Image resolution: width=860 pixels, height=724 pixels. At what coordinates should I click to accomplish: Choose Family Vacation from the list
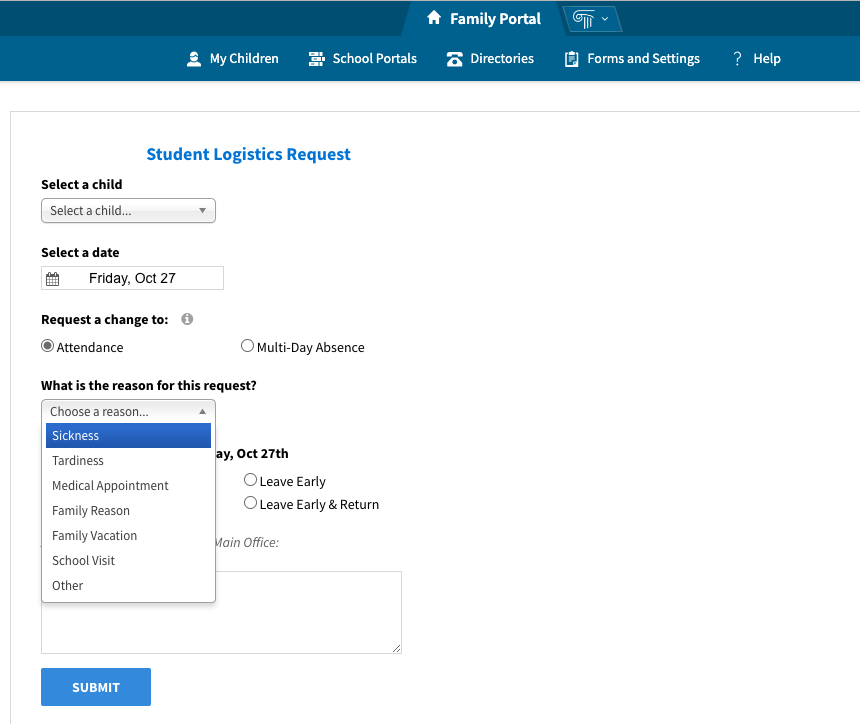128,535
